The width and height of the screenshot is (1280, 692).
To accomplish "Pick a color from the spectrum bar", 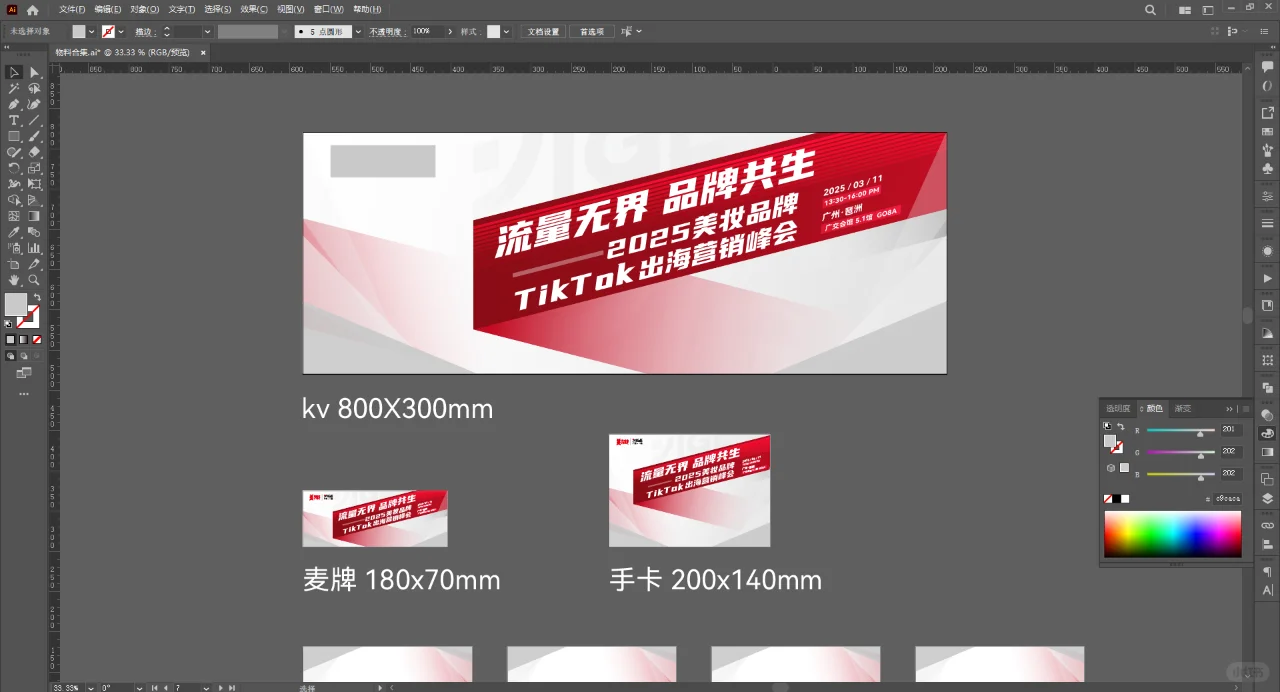I will tap(1172, 534).
